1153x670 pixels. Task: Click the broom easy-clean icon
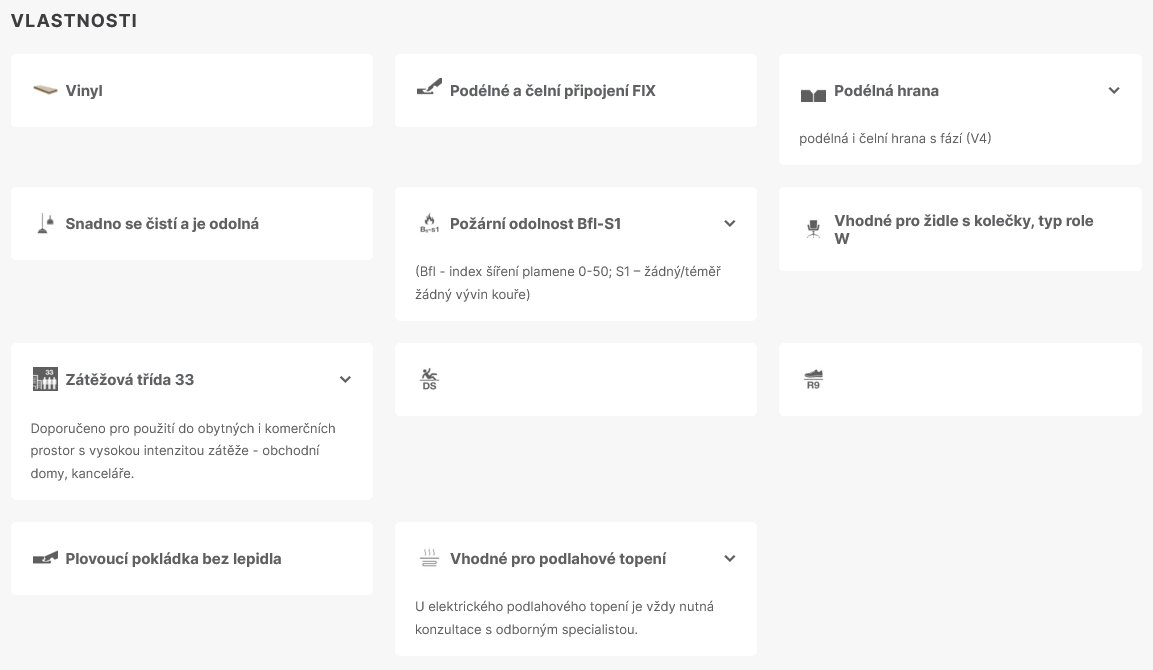click(x=44, y=224)
